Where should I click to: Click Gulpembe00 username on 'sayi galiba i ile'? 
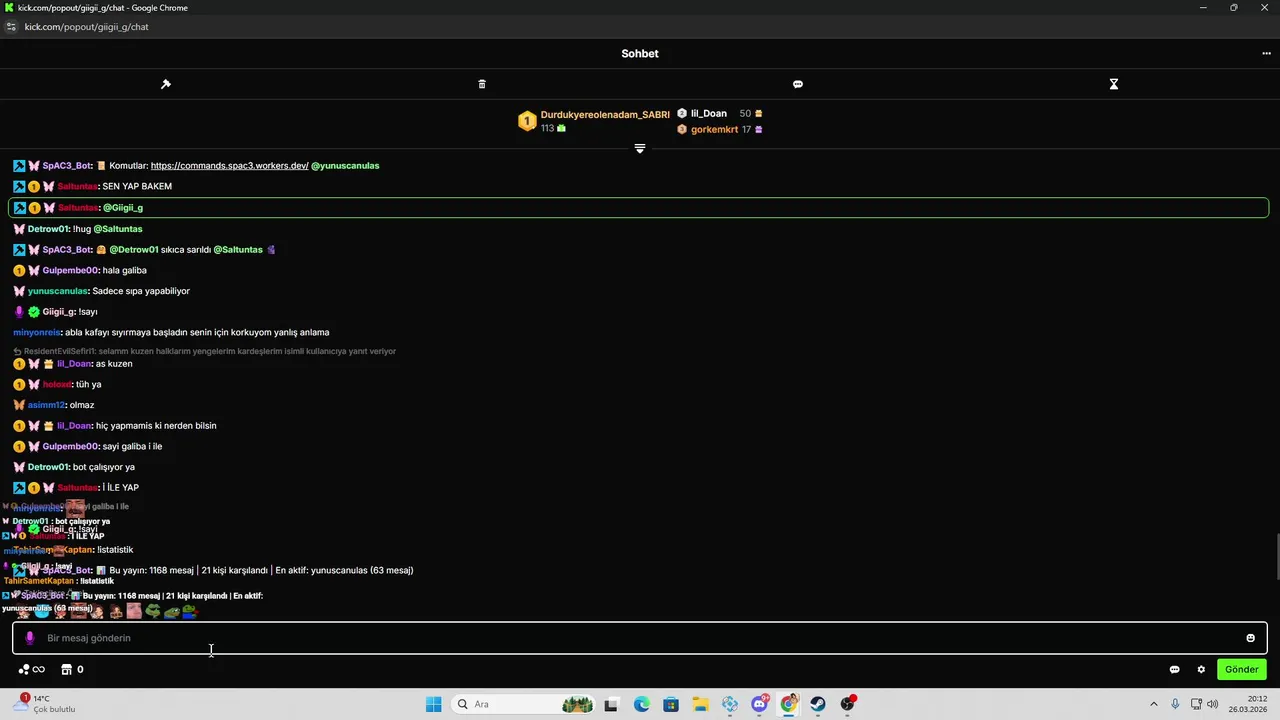click(x=70, y=447)
